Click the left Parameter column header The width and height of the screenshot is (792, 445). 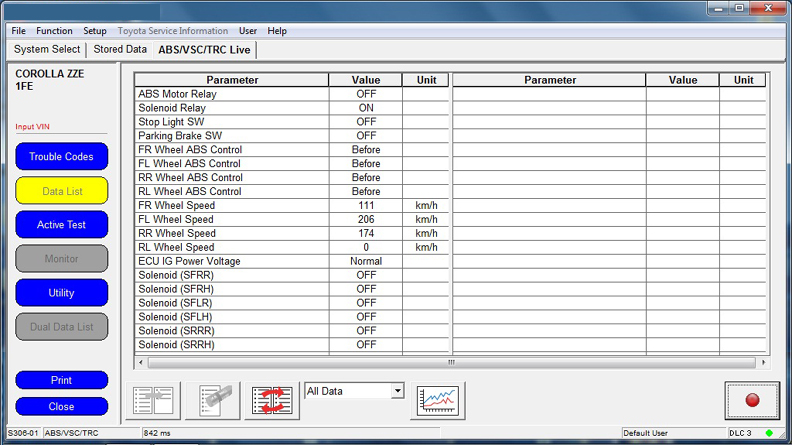click(232, 80)
